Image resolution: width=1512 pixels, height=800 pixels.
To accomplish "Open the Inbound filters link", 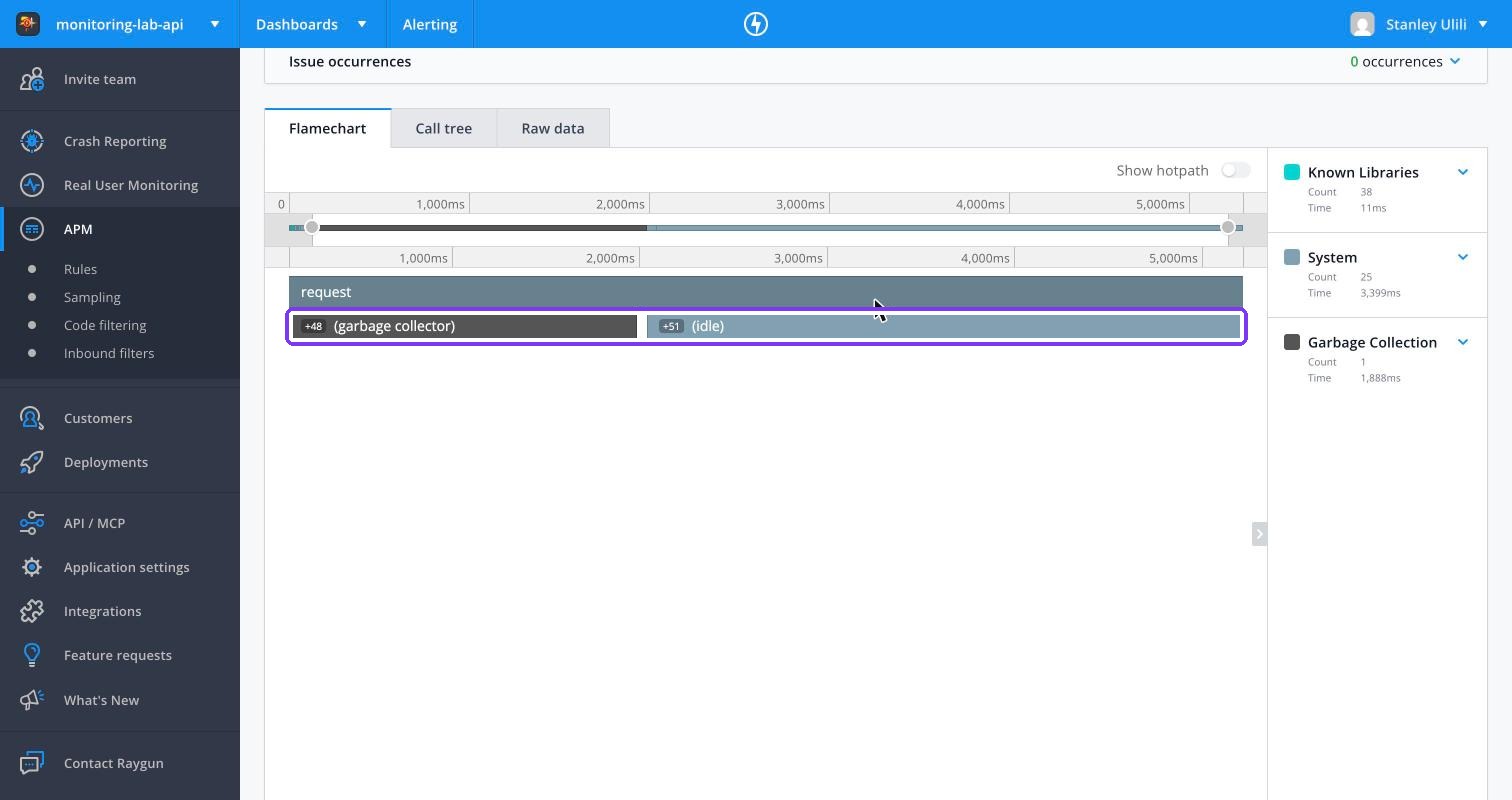I will (x=109, y=353).
